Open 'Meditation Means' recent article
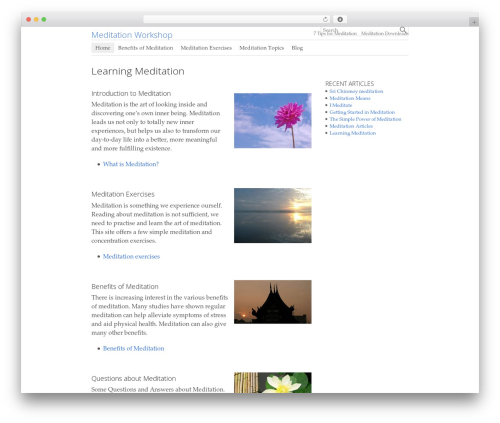This screenshot has height=423, width=500. 350,98
